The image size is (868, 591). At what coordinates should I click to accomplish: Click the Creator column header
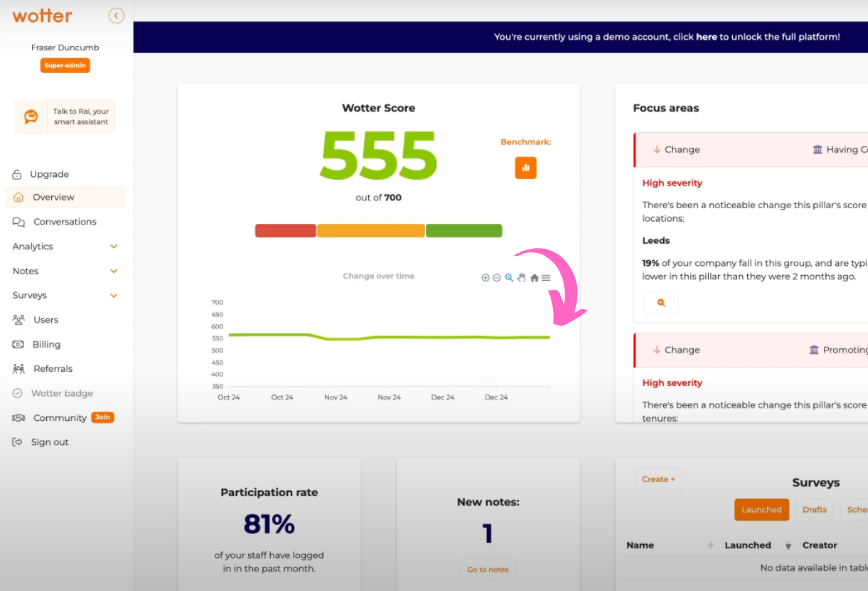tap(819, 545)
